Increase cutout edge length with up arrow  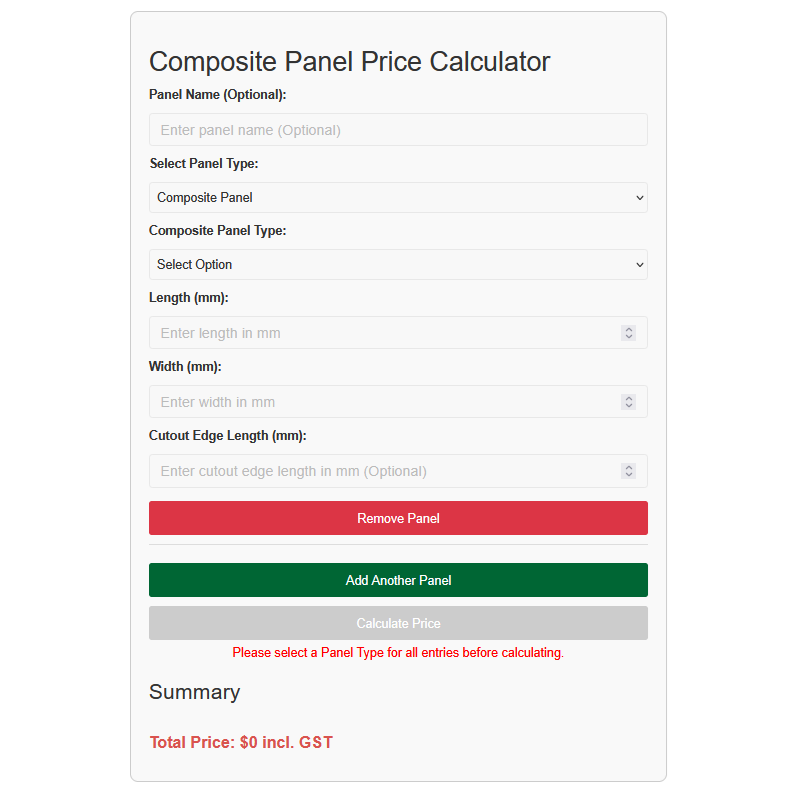pos(629,467)
